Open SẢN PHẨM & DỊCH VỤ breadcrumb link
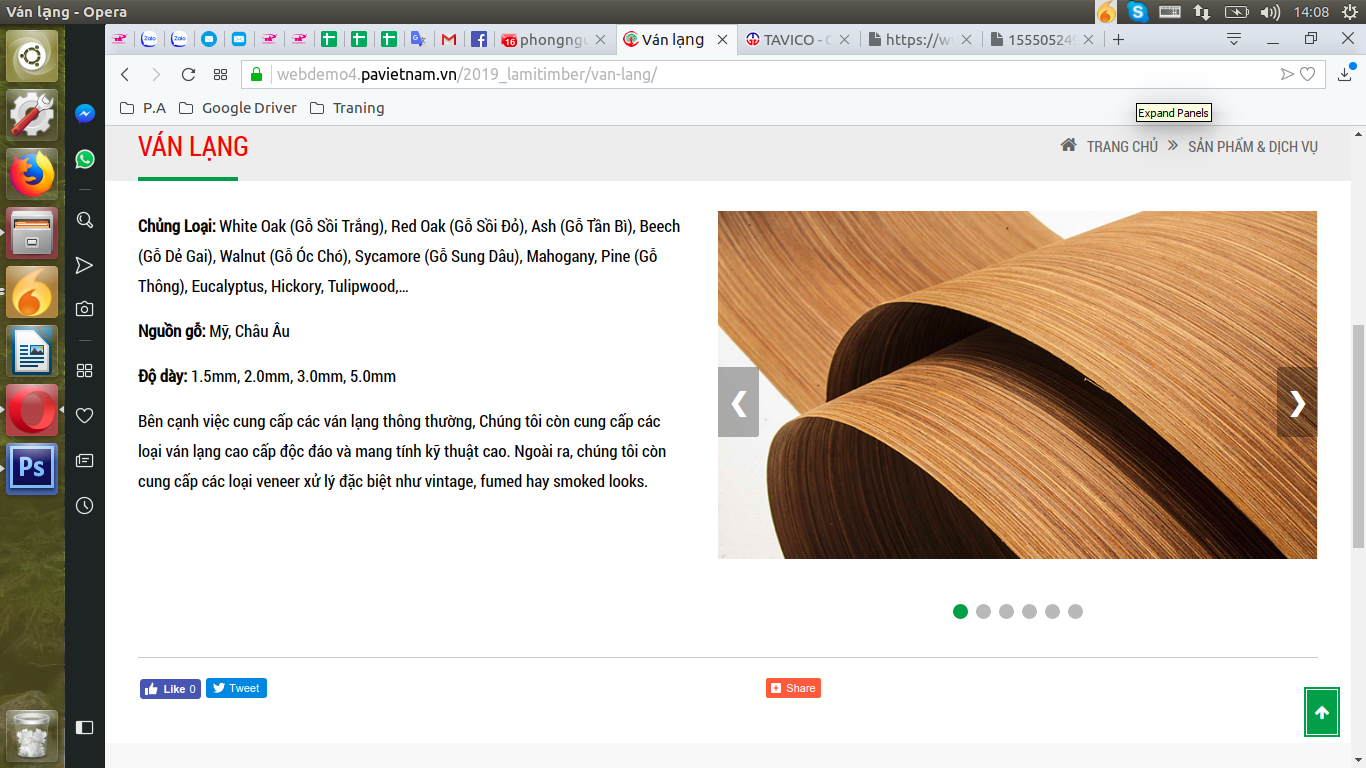 coord(1253,146)
